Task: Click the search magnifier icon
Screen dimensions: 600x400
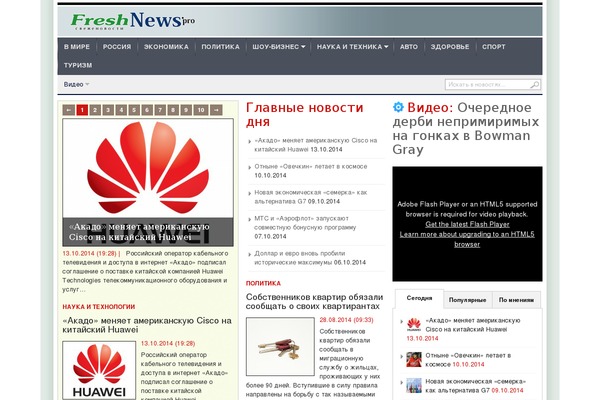Action: click(535, 84)
